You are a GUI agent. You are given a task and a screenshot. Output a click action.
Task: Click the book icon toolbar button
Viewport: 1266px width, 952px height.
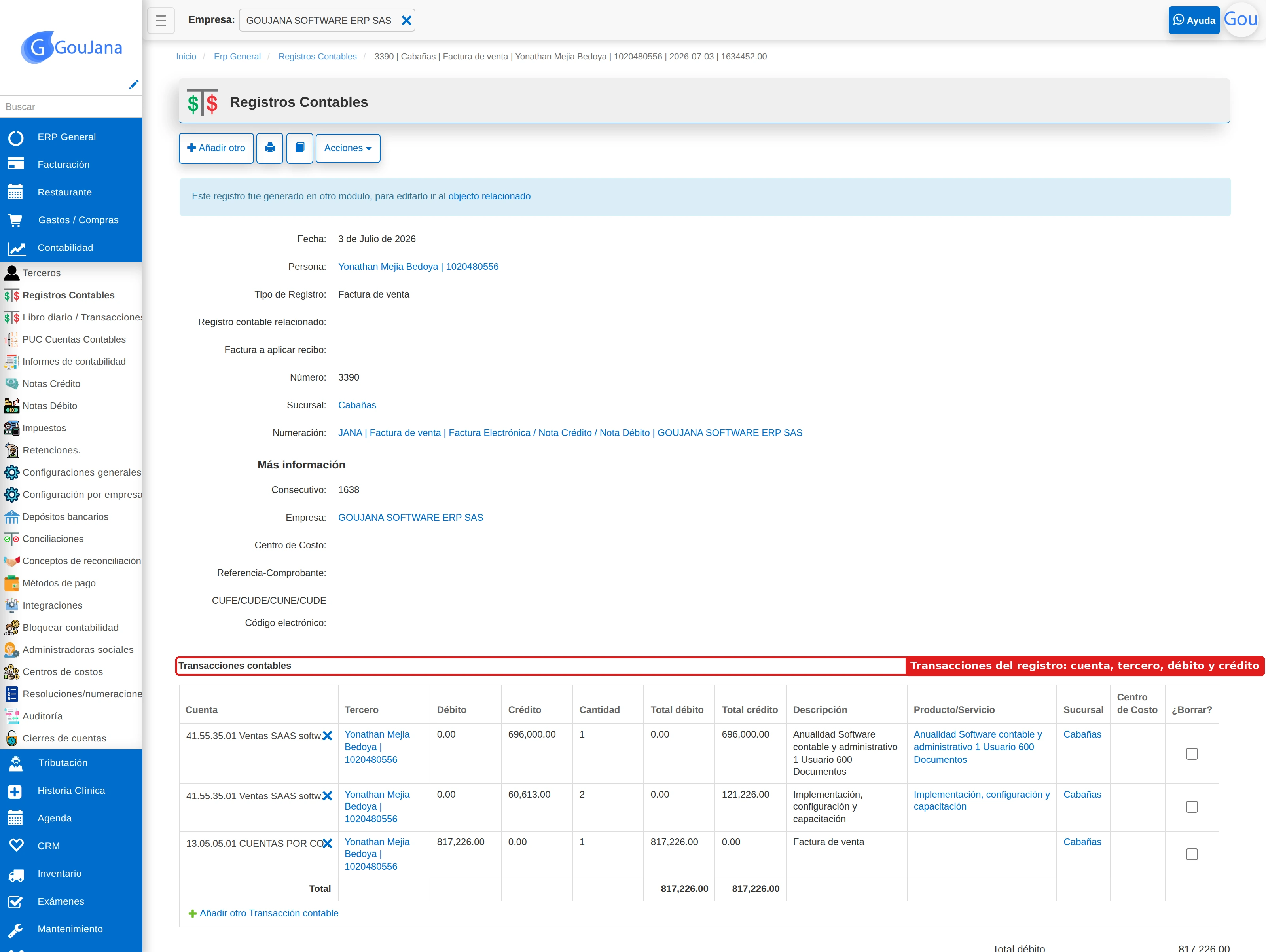pyautogui.click(x=299, y=148)
